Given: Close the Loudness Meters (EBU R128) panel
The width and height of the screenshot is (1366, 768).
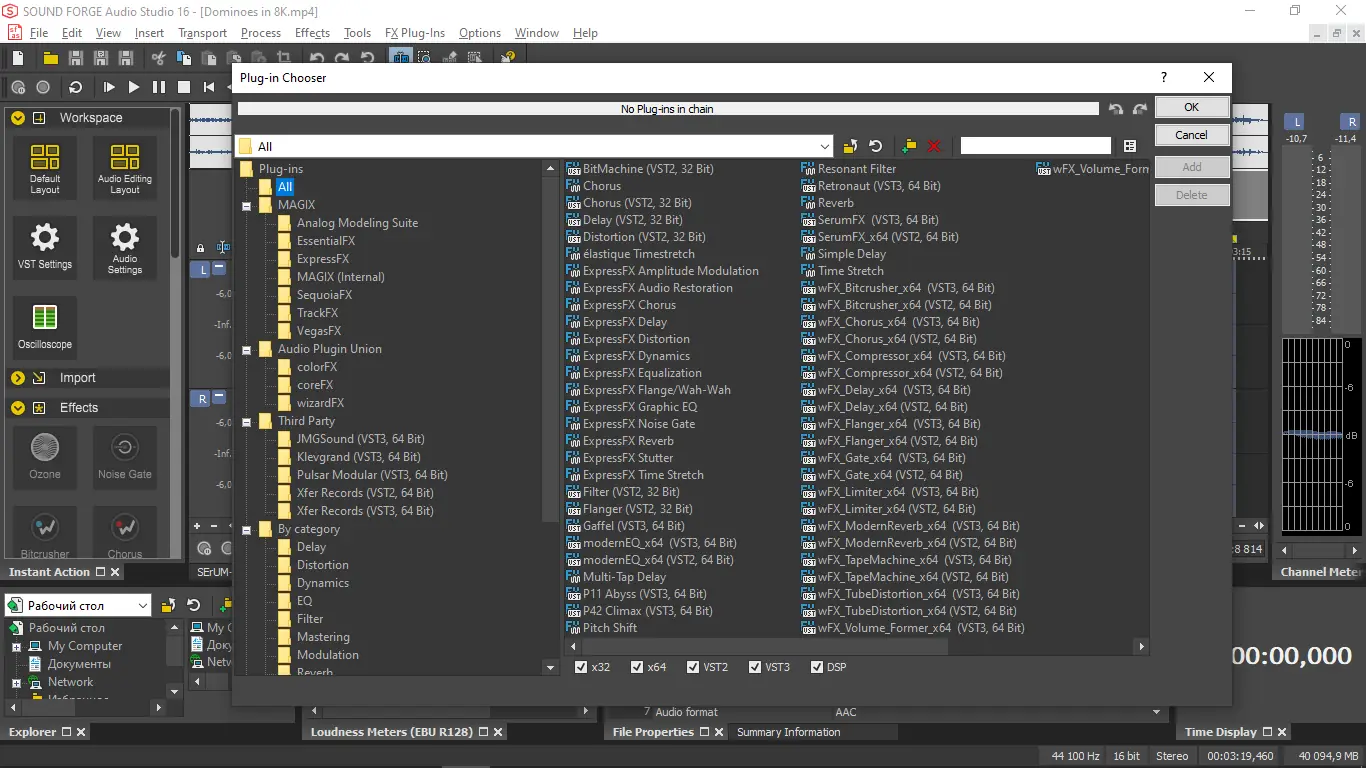Looking at the screenshot, I should click(497, 732).
